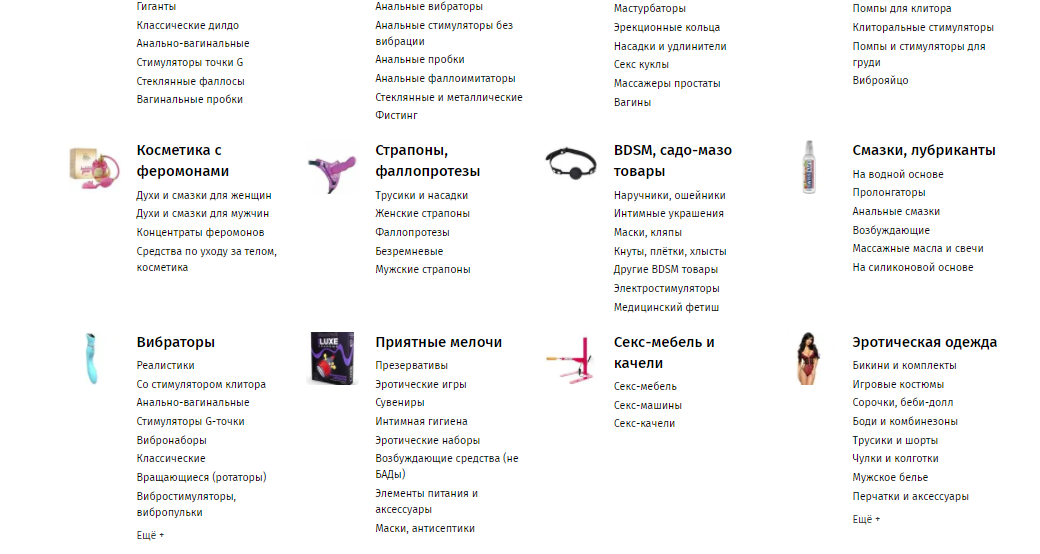Open the Интимная гигиена subcategory
1040x554 pixels.
(421, 421)
